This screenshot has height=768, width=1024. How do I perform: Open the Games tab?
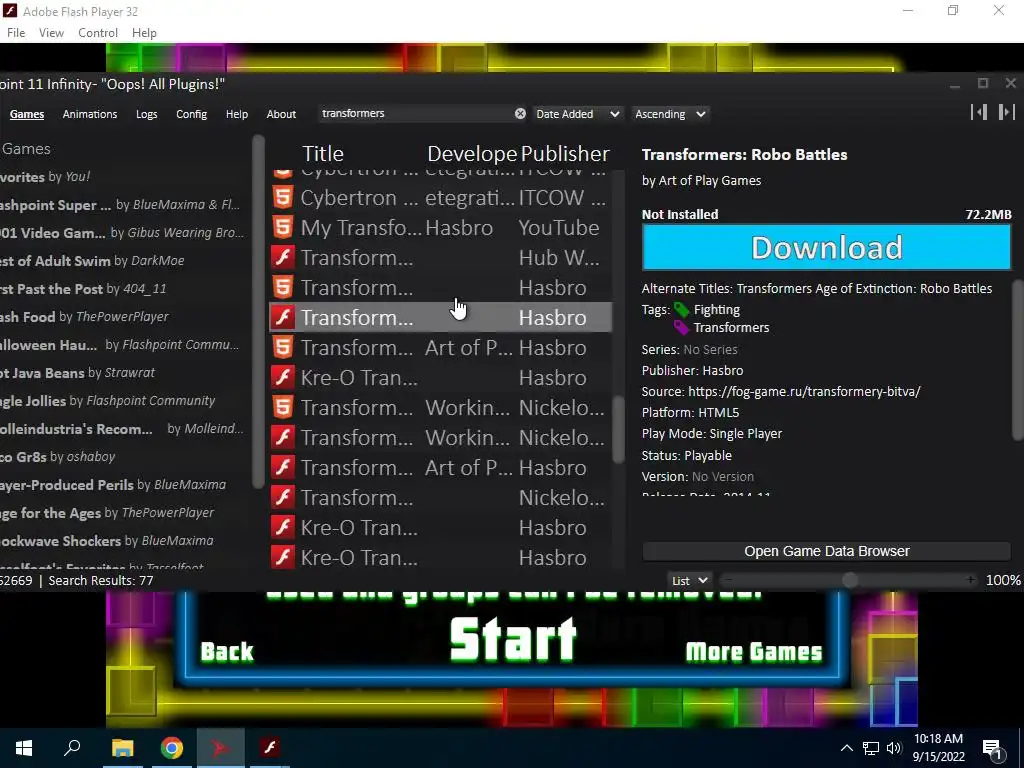(27, 114)
